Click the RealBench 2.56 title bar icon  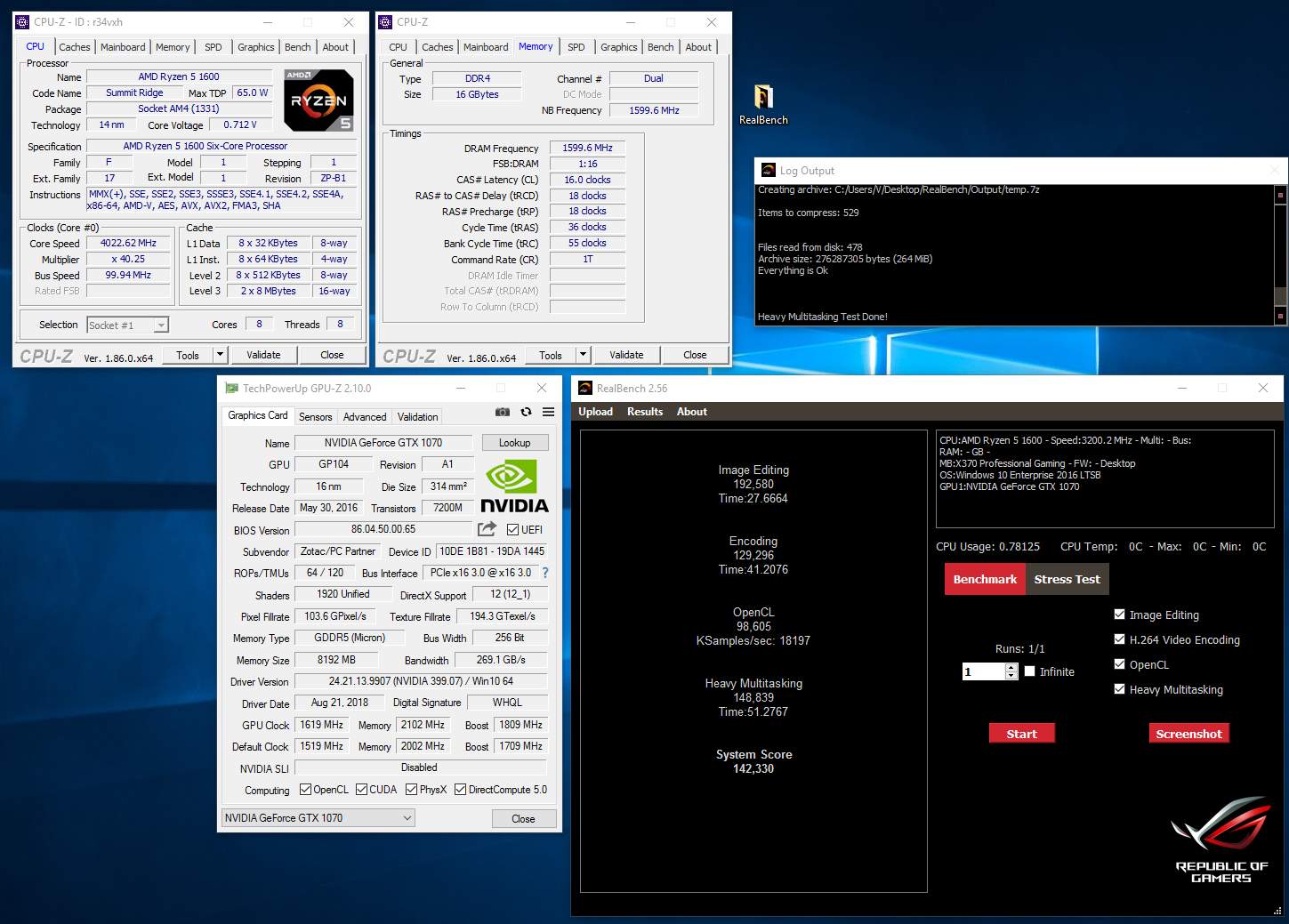pyautogui.click(x=585, y=389)
